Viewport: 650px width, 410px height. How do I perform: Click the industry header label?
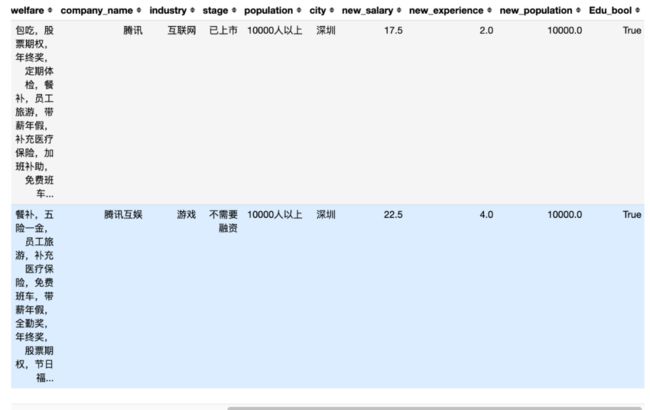pos(168,10)
